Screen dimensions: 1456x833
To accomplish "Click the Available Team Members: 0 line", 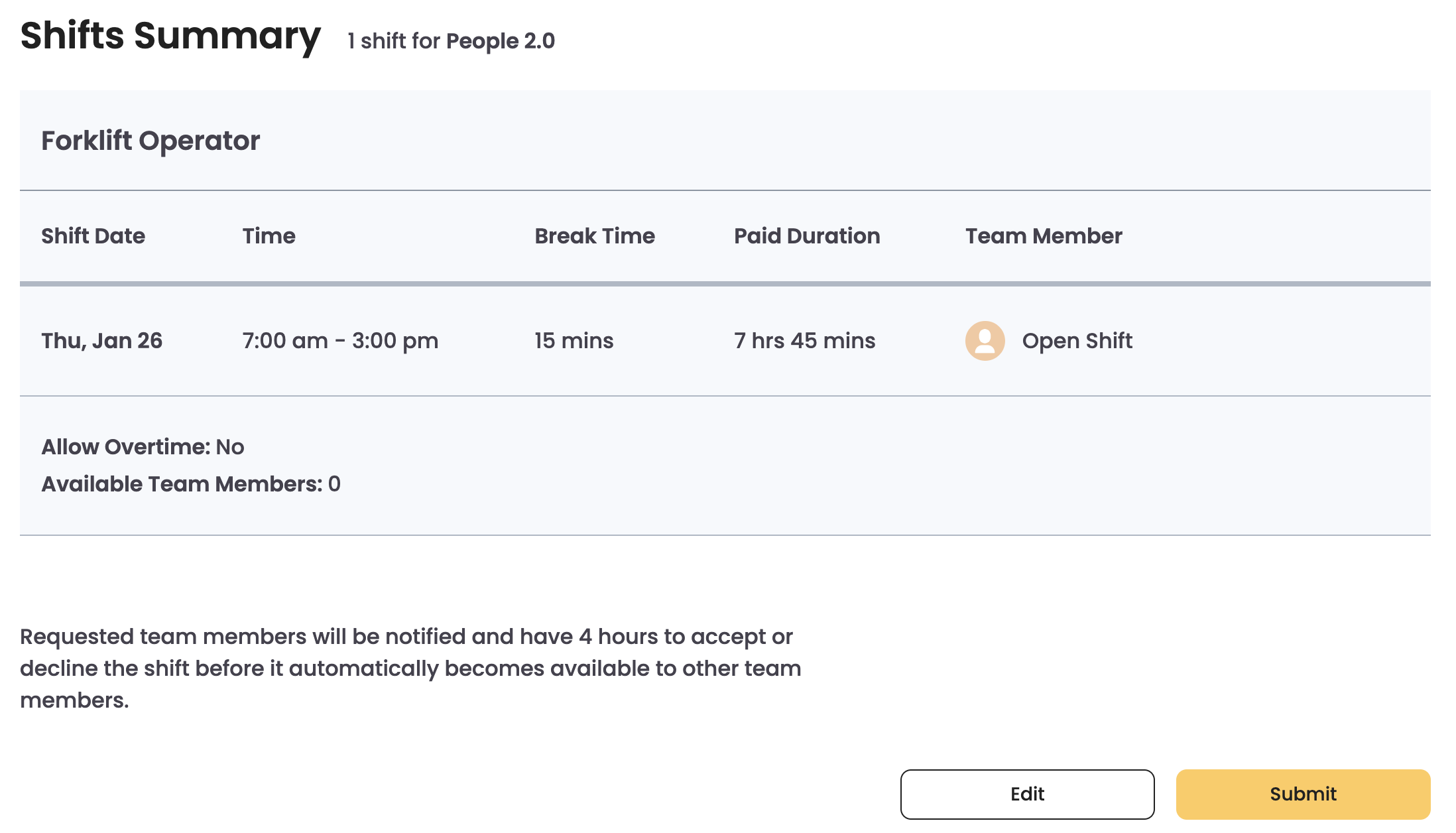I will coord(191,484).
